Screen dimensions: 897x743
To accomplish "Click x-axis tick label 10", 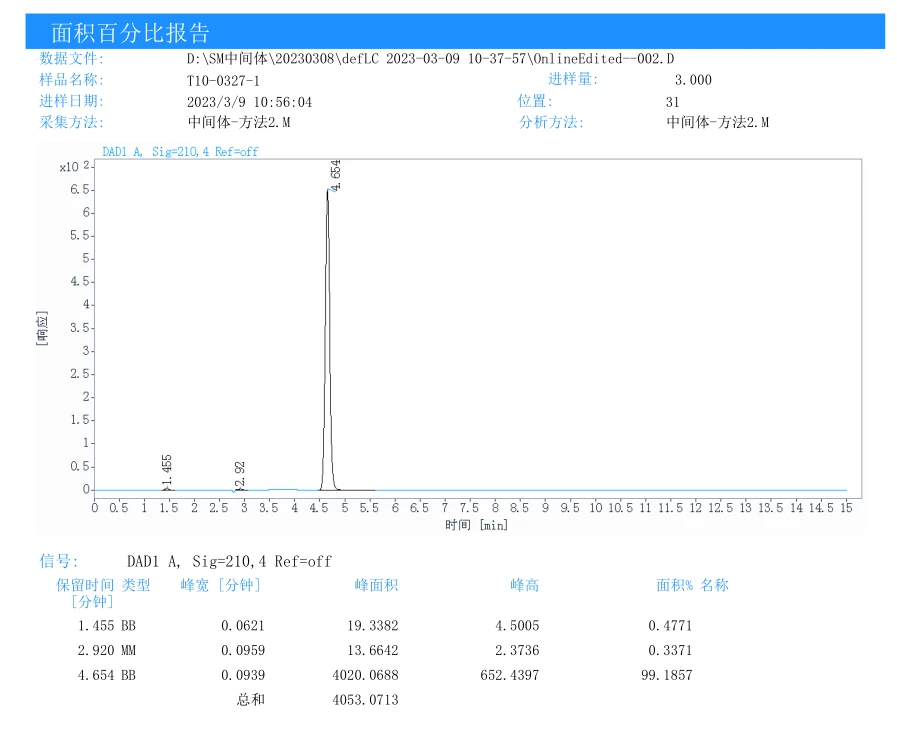I will (x=596, y=508).
